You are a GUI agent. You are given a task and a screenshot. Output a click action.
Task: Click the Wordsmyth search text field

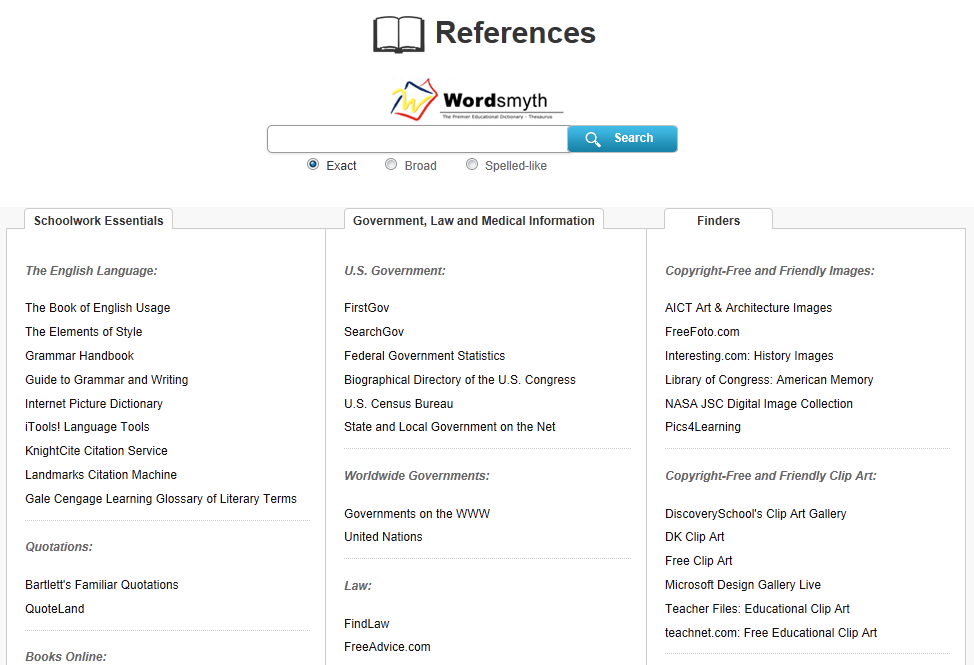[x=417, y=138]
